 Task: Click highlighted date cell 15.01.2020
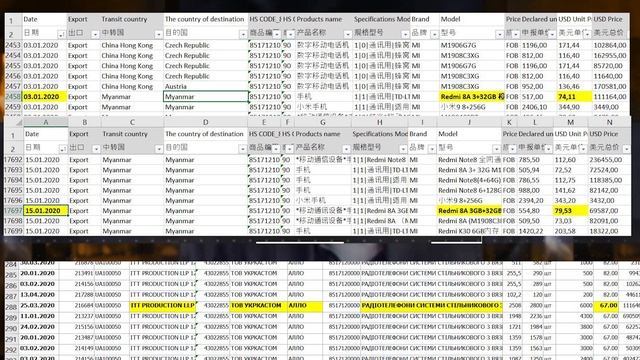click(x=46, y=211)
